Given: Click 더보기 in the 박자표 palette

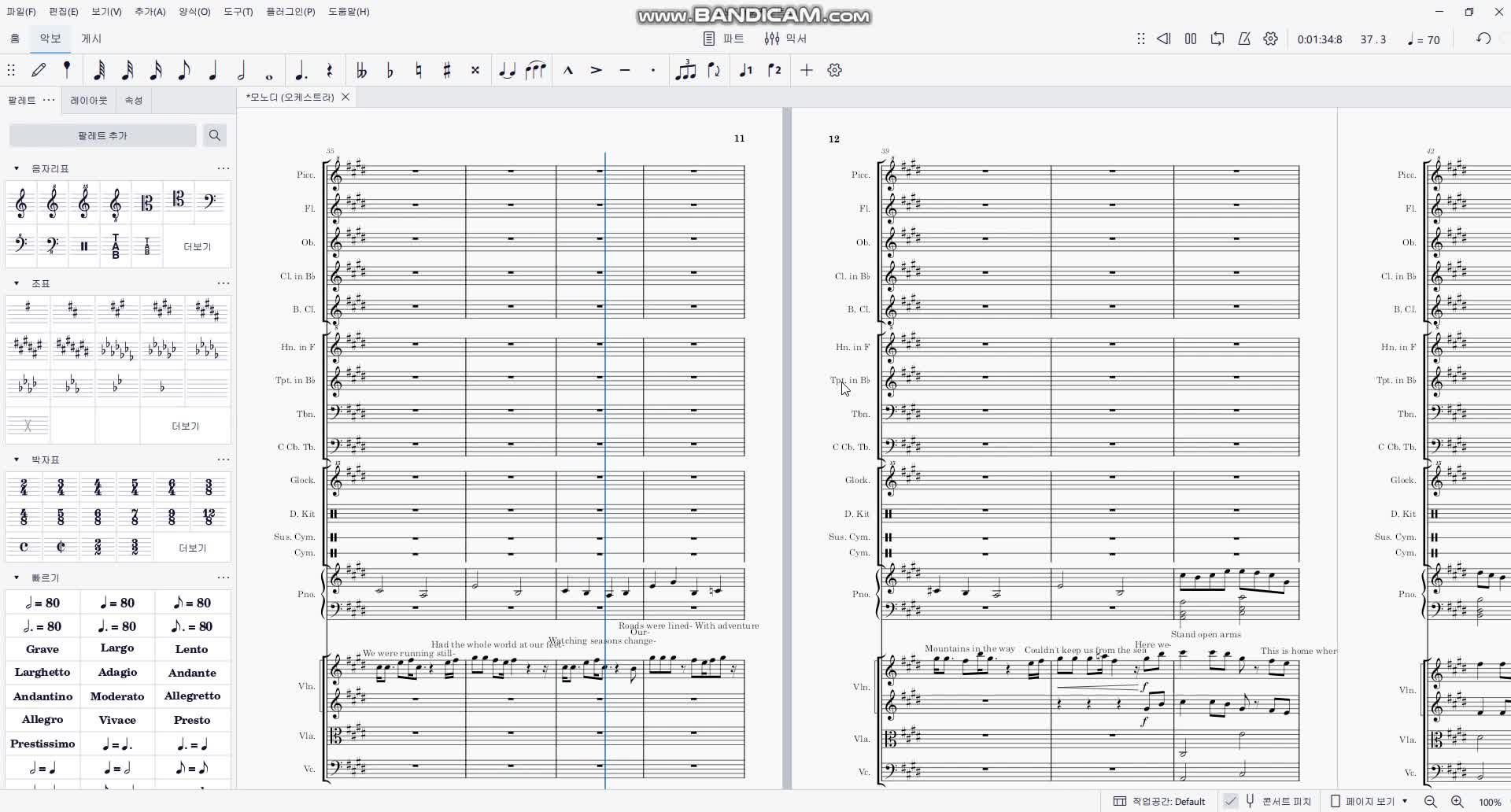Looking at the screenshot, I should click(192, 548).
